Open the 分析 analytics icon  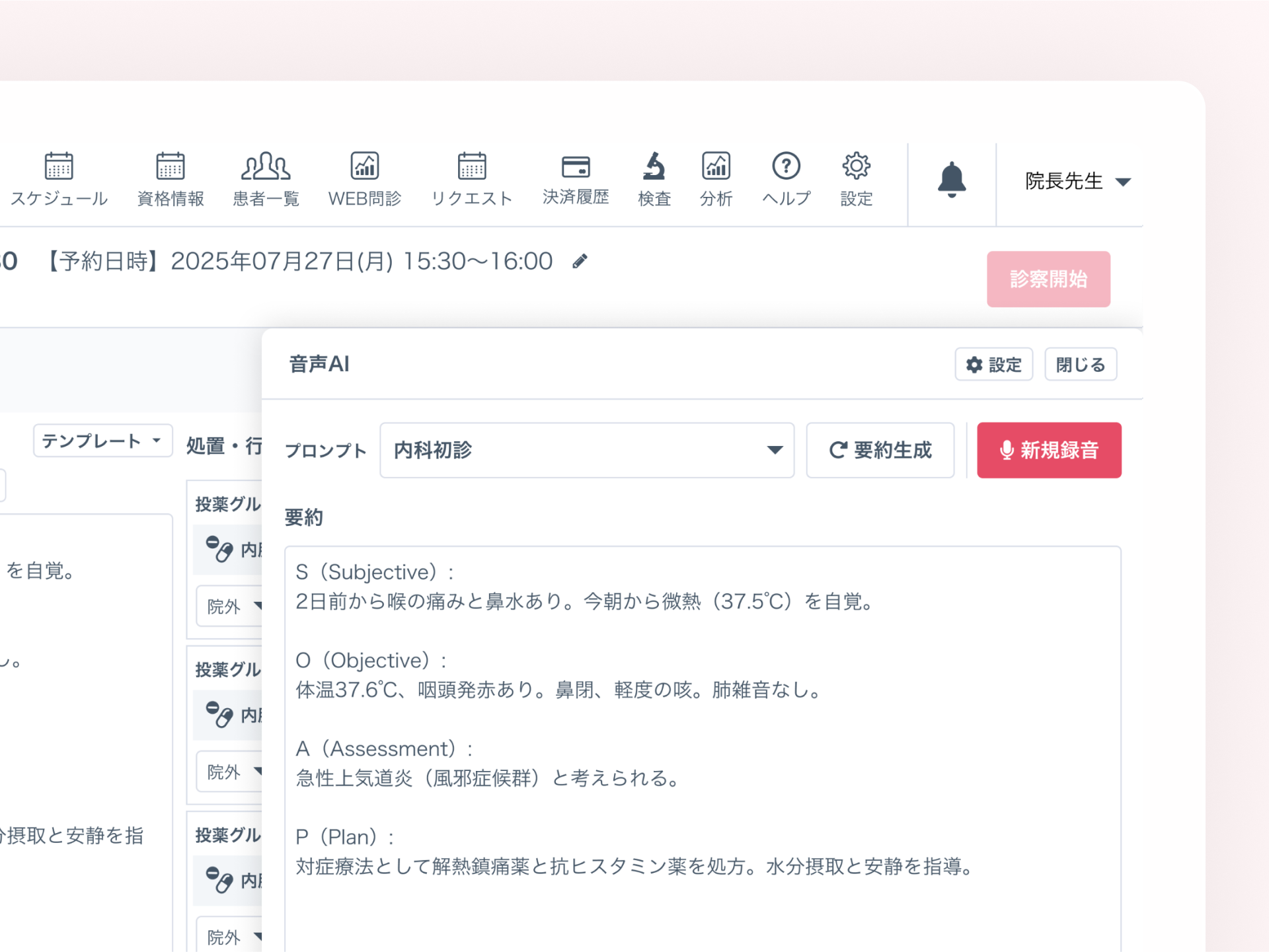coord(716,166)
